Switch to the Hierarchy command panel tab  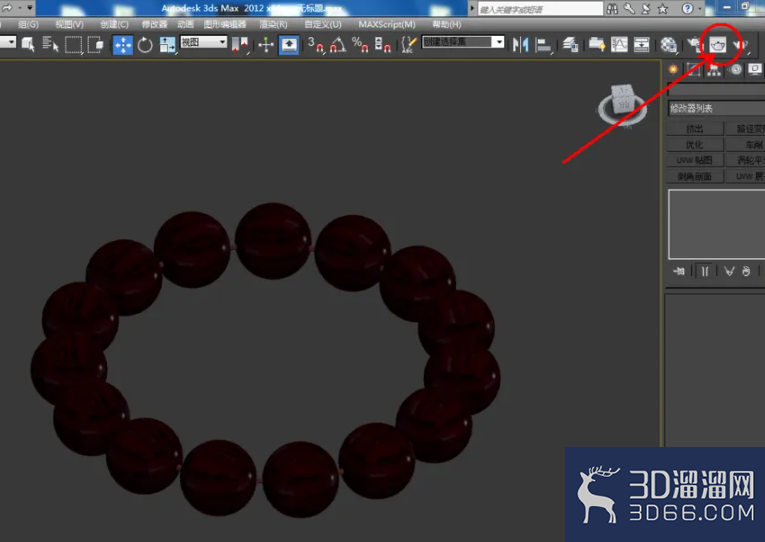(x=714, y=69)
